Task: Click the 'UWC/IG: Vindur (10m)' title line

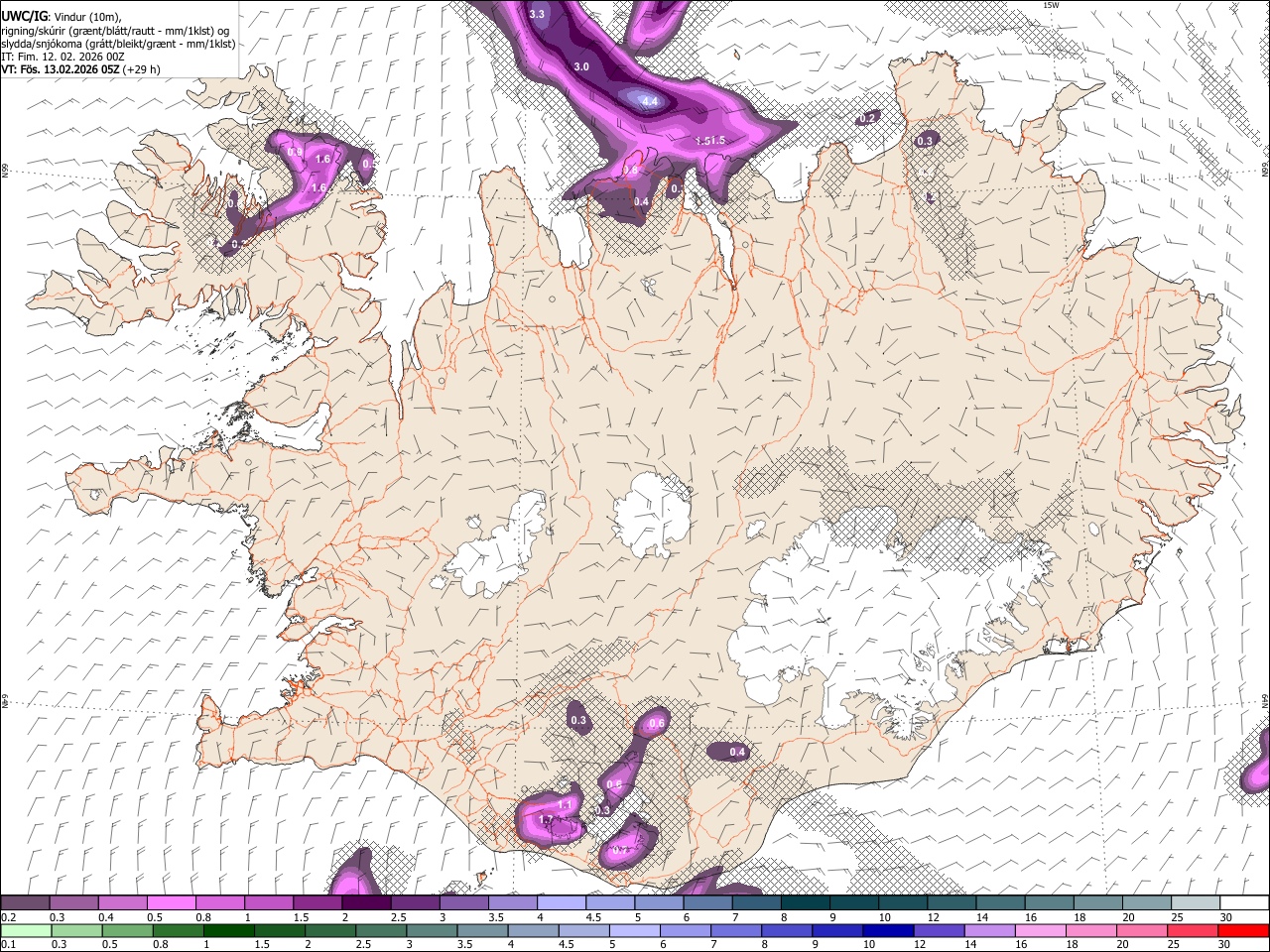Action: coord(62,15)
